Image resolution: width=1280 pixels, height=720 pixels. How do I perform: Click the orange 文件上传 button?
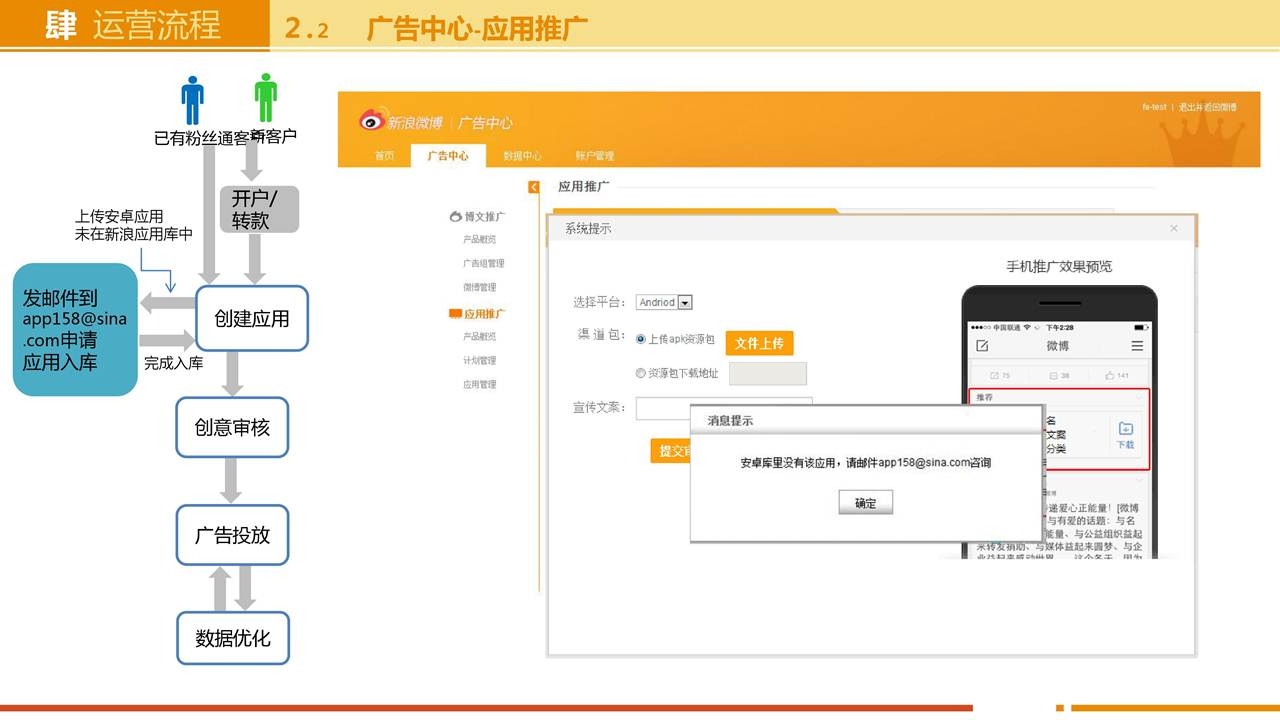click(759, 343)
